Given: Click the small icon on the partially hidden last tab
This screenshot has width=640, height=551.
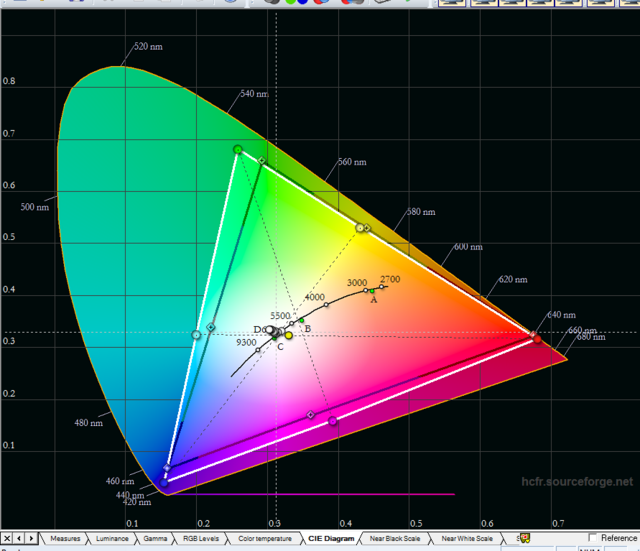Looking at the screenshot, I should pos(525,538).
